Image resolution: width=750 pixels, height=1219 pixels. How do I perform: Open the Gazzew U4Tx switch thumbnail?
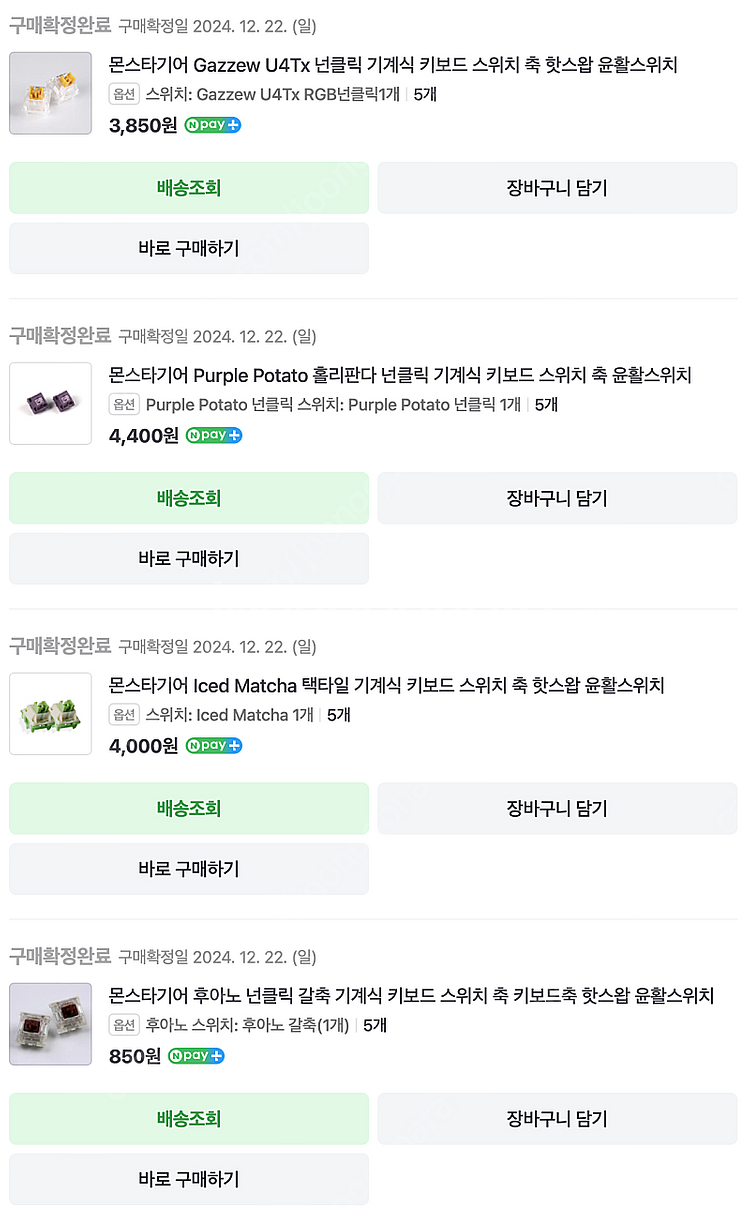pos(50,93)
